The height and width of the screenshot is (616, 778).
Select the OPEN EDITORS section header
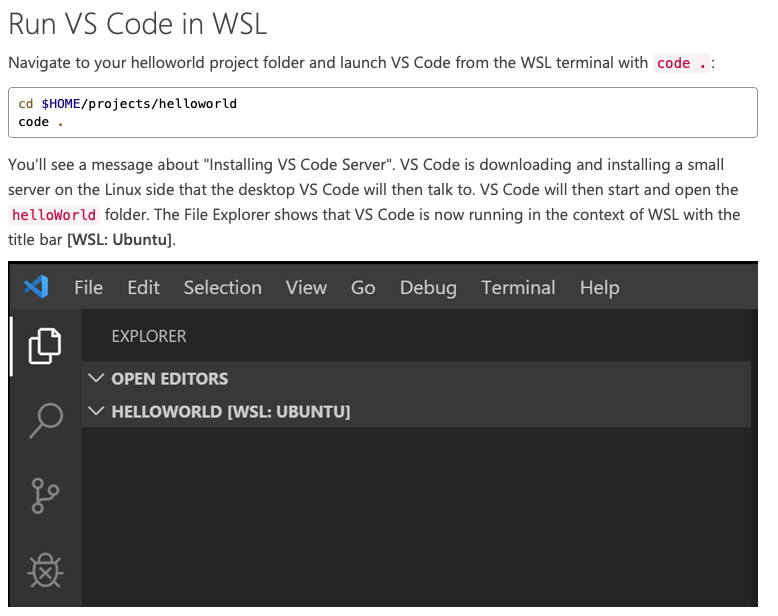point(416,378)
